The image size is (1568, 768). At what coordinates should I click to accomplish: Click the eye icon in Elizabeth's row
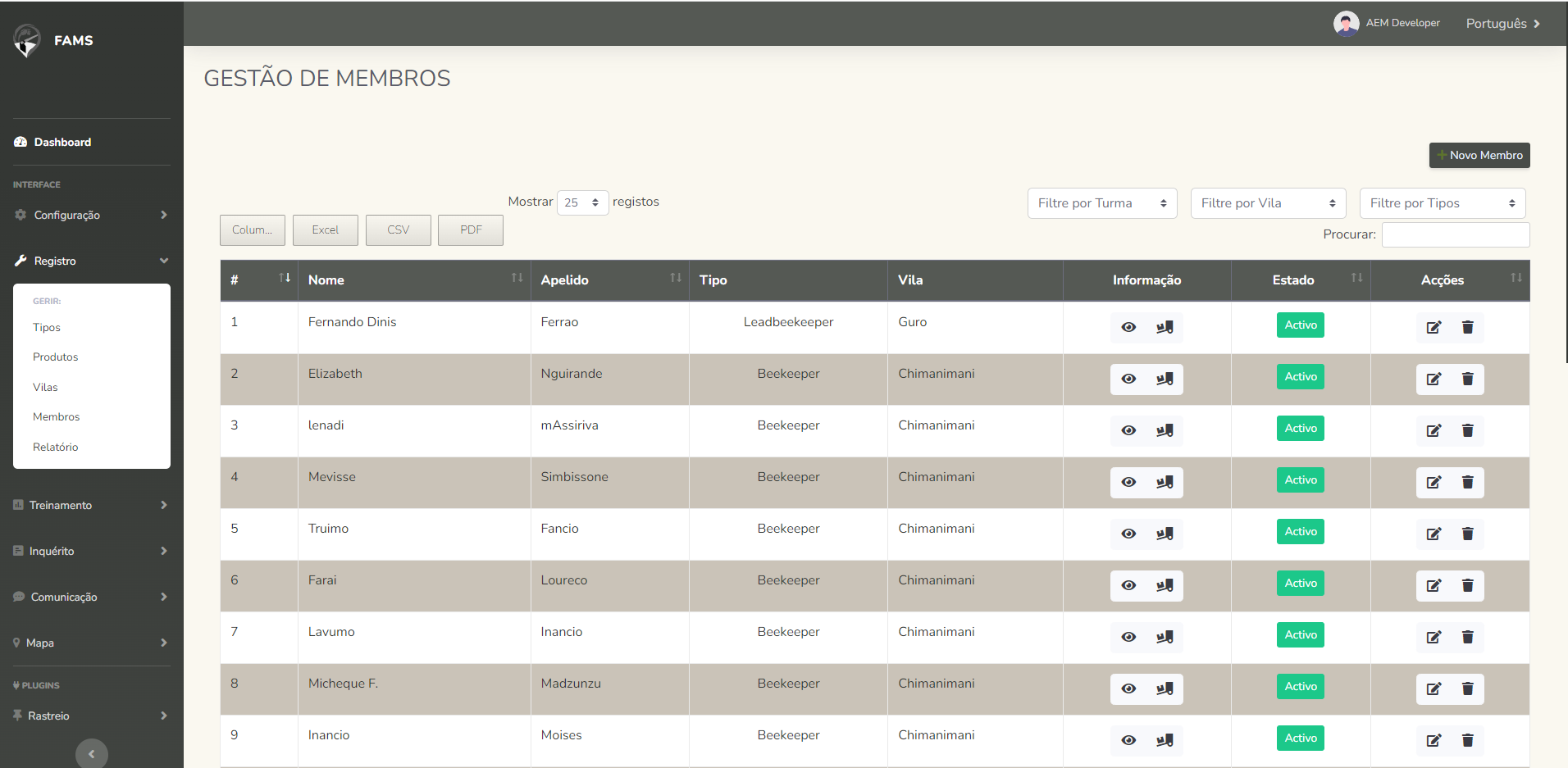coord(1128,379)
